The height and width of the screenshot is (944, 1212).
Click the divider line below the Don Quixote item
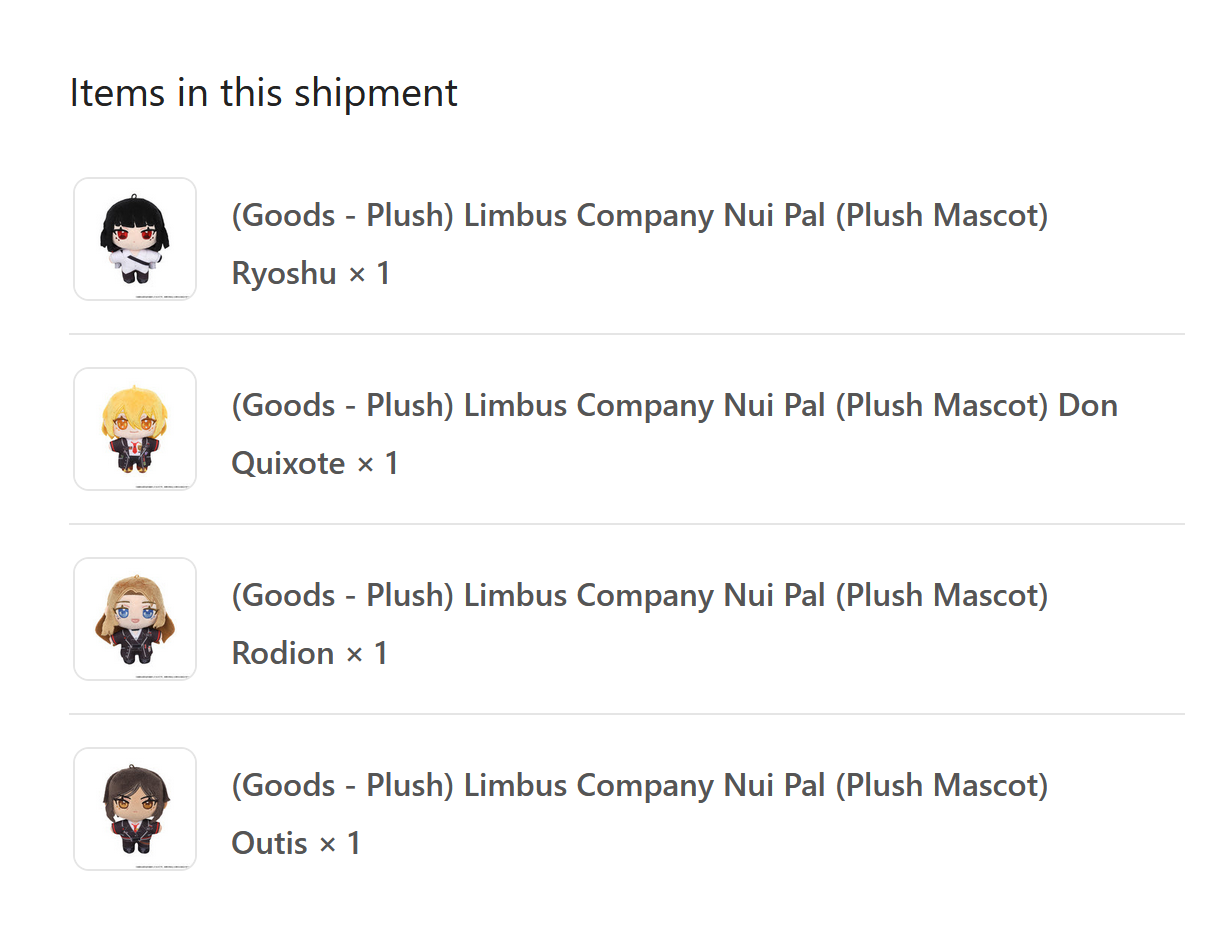(x=627, y=524)
